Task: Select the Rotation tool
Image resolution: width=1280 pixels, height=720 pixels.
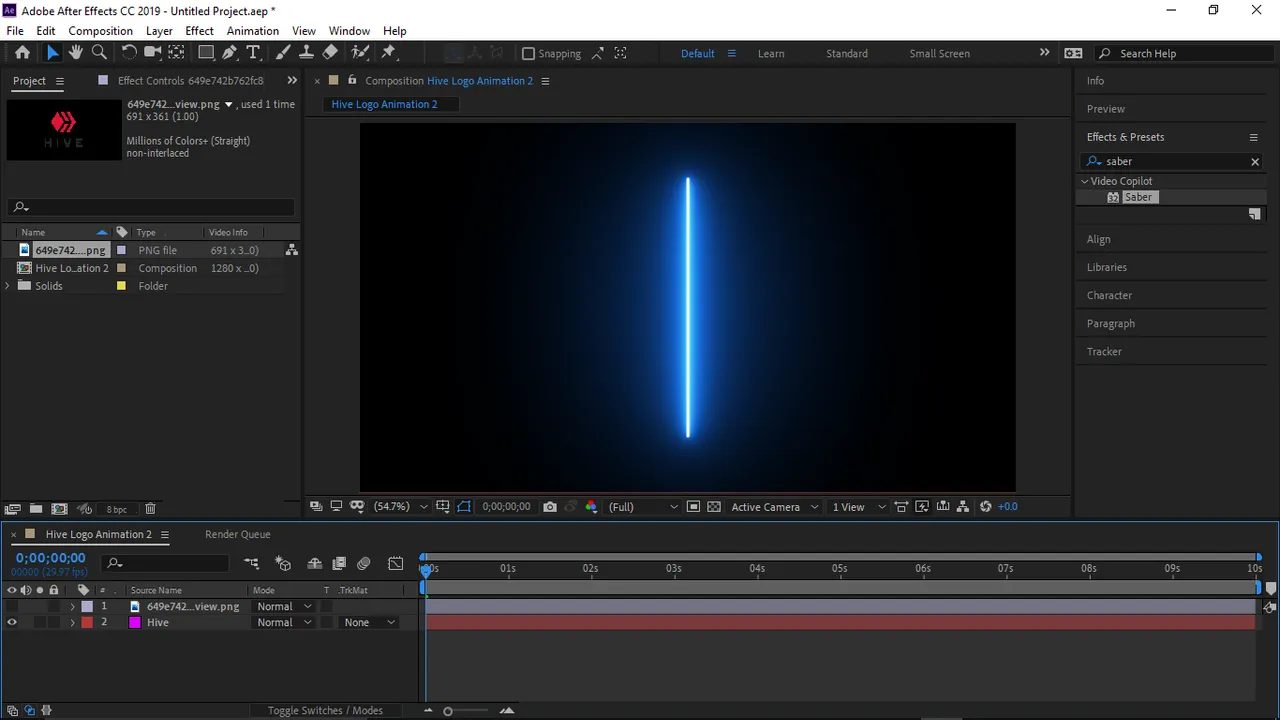Action: coord(129,53)
